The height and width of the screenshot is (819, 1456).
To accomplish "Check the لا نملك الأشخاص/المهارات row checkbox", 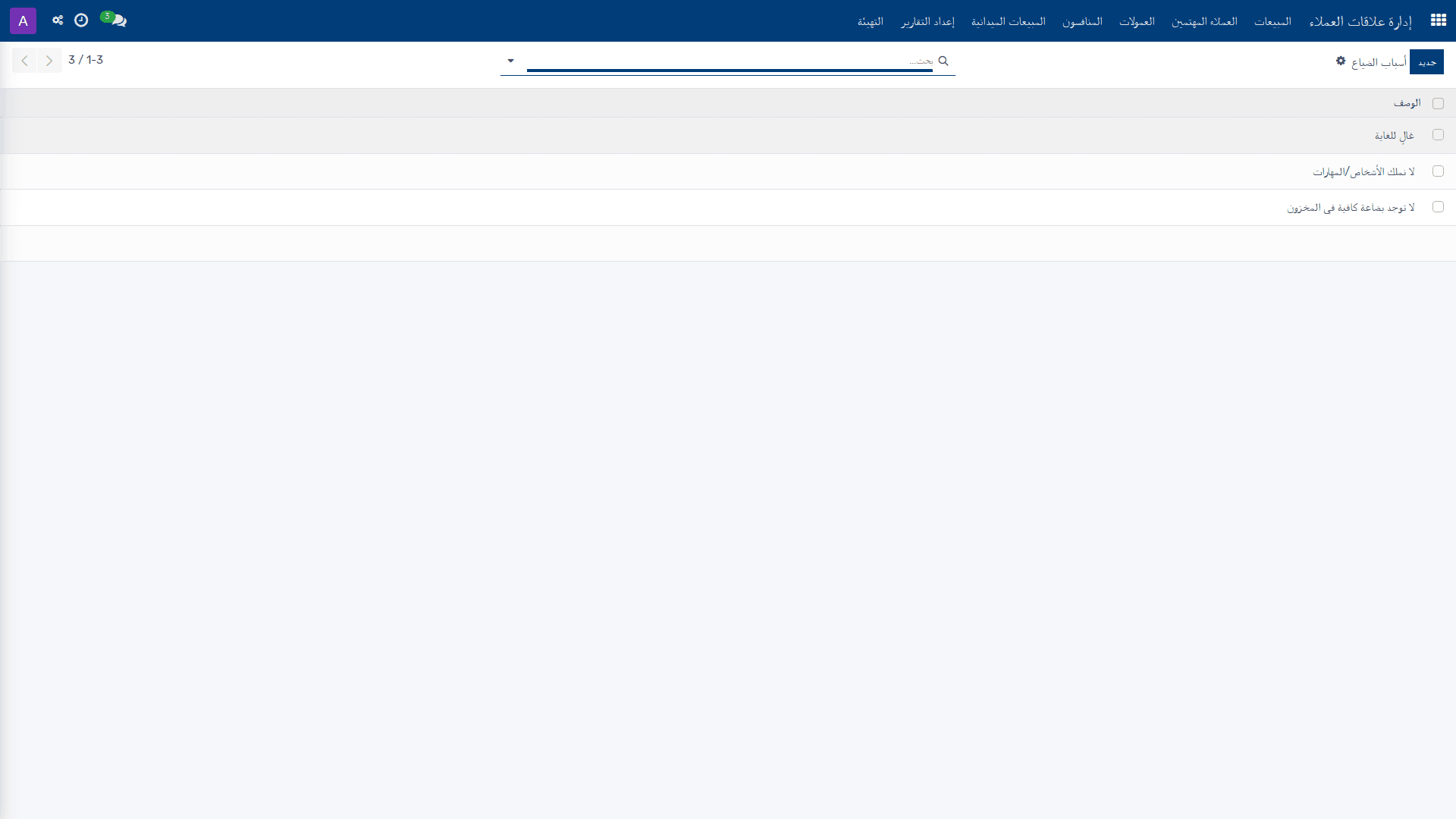I will (1438, 171).
